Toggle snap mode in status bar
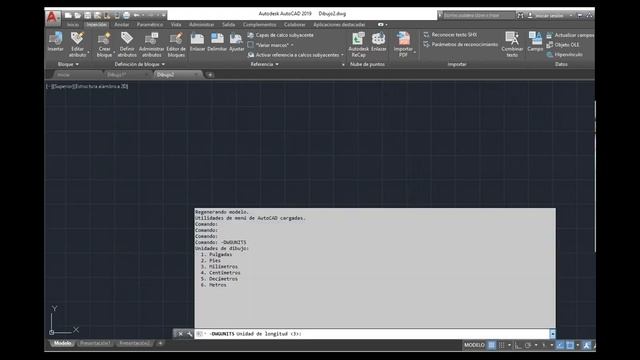Screen dimensions: 640x360 coord(502,345)
